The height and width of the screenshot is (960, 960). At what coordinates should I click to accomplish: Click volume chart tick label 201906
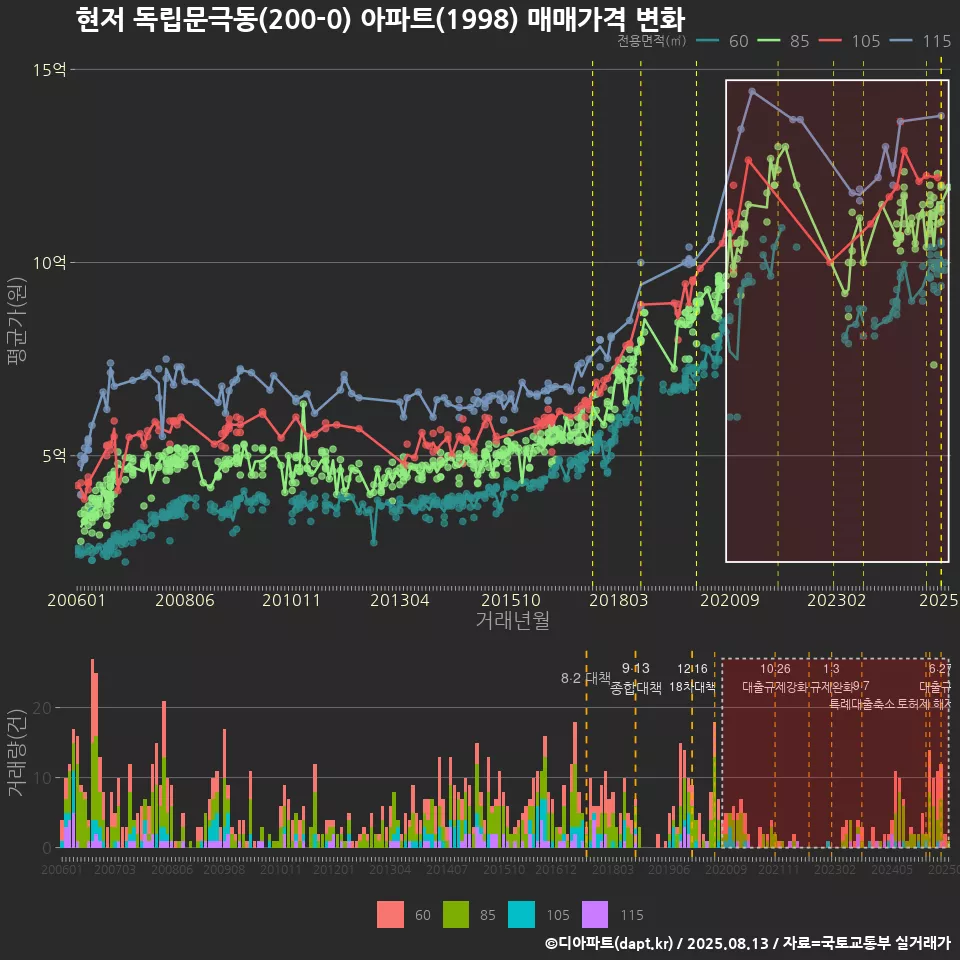(669, 869)
